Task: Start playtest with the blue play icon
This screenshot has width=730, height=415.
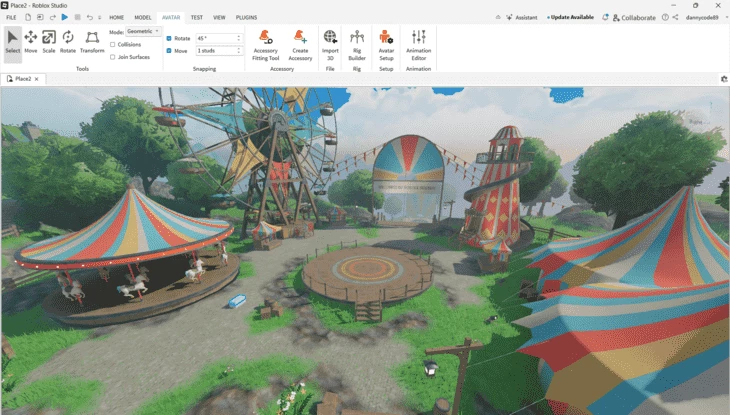Action: click(x=65, y=17)
